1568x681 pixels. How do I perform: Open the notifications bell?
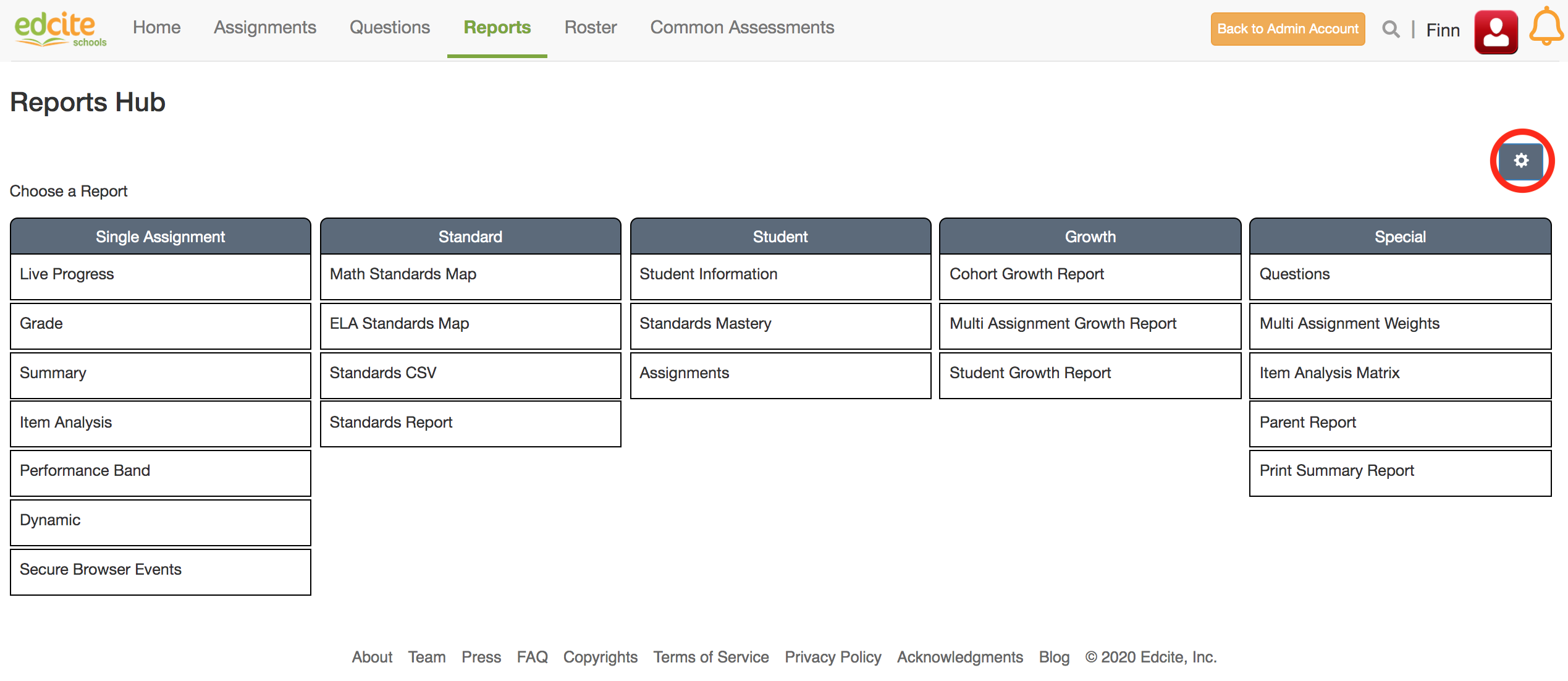tap(1546, 27)
